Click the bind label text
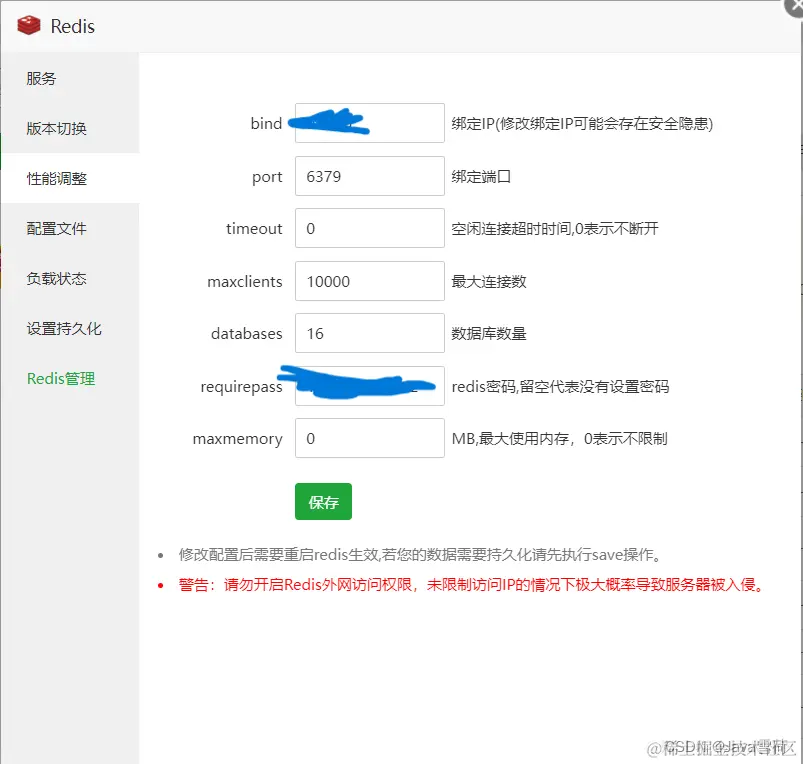This screenshot has width=803, height=764. [266, 123]
